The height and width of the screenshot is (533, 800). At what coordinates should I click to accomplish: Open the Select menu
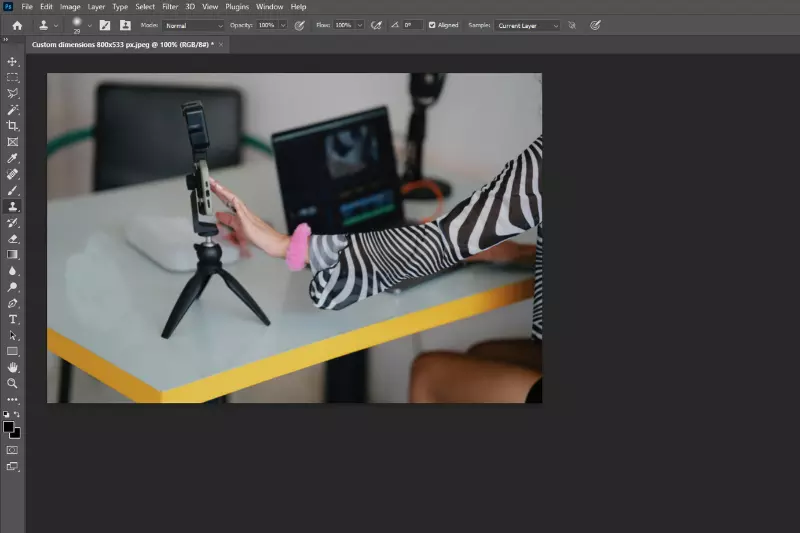pyautogui.click(x=145, y=7)
